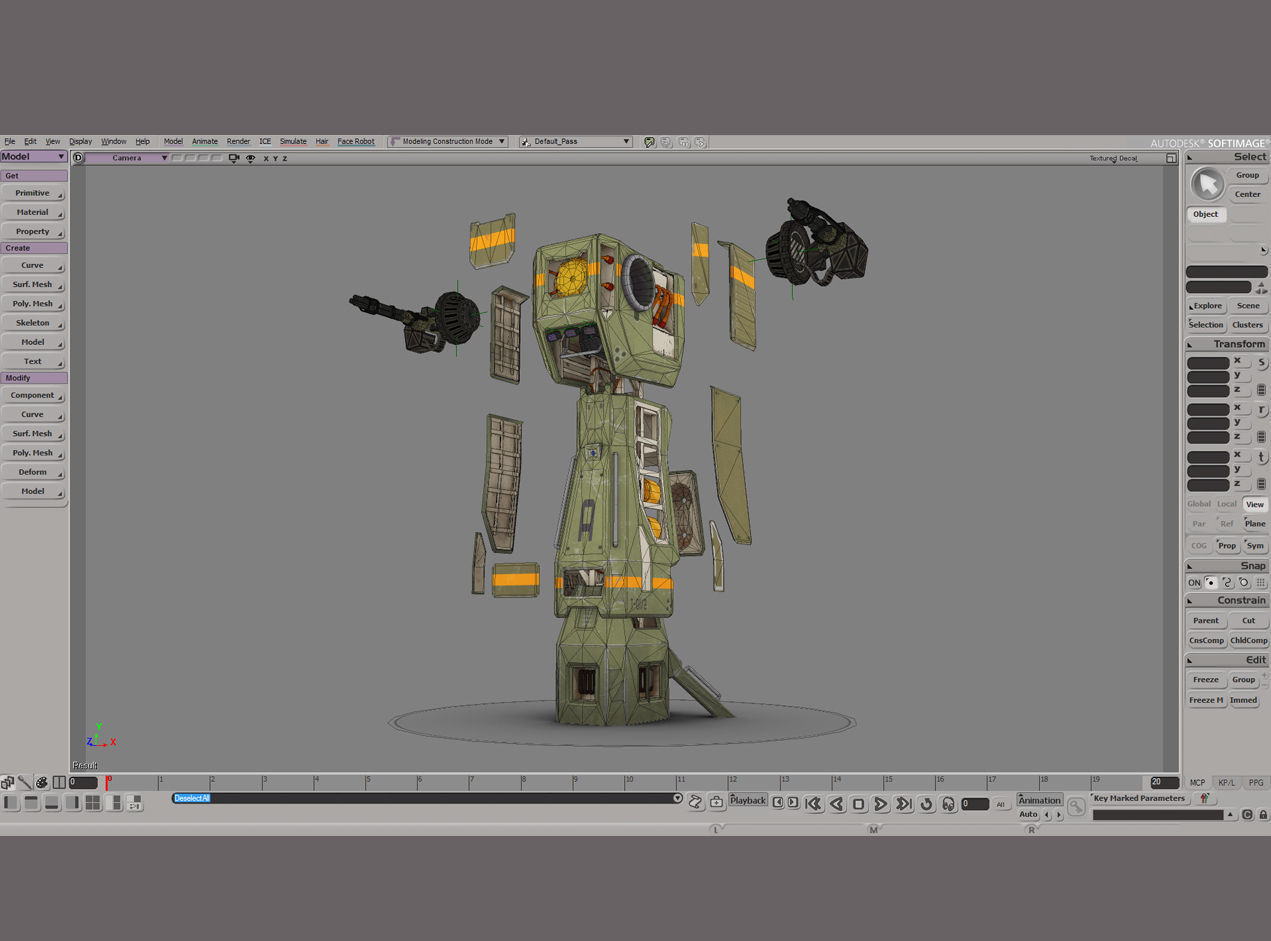1271x941 pixels.
Task: Click the C icon next to lock
Action: tap(1247, 815)
